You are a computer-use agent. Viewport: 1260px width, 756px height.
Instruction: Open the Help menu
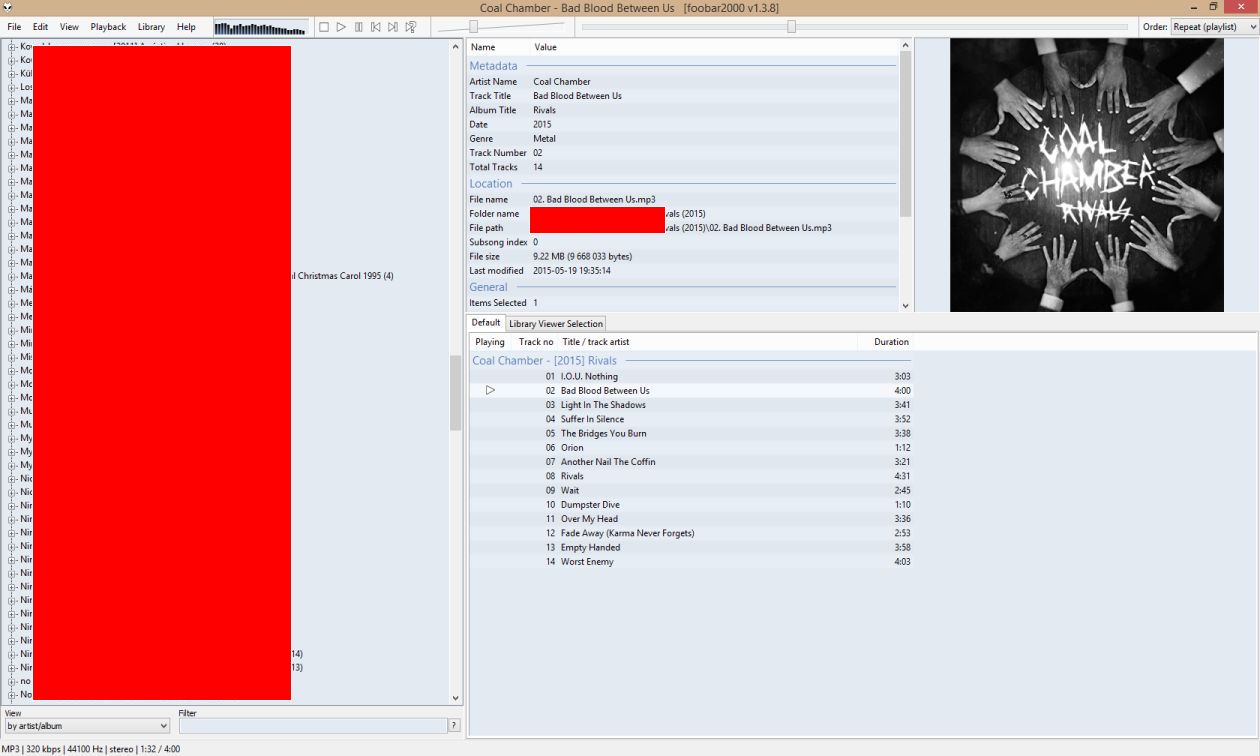(186, 27)
